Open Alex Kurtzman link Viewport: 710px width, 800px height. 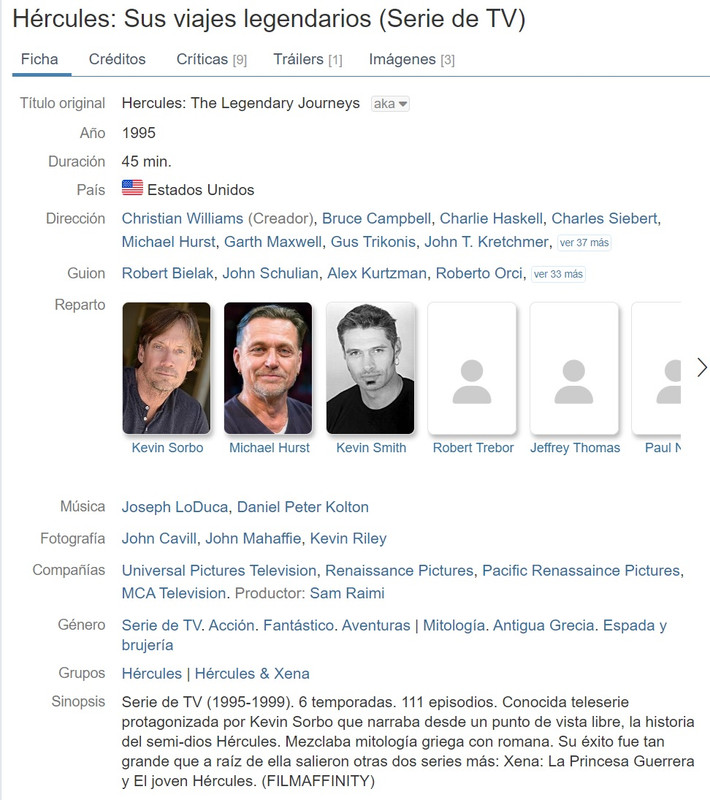[377, 273]
